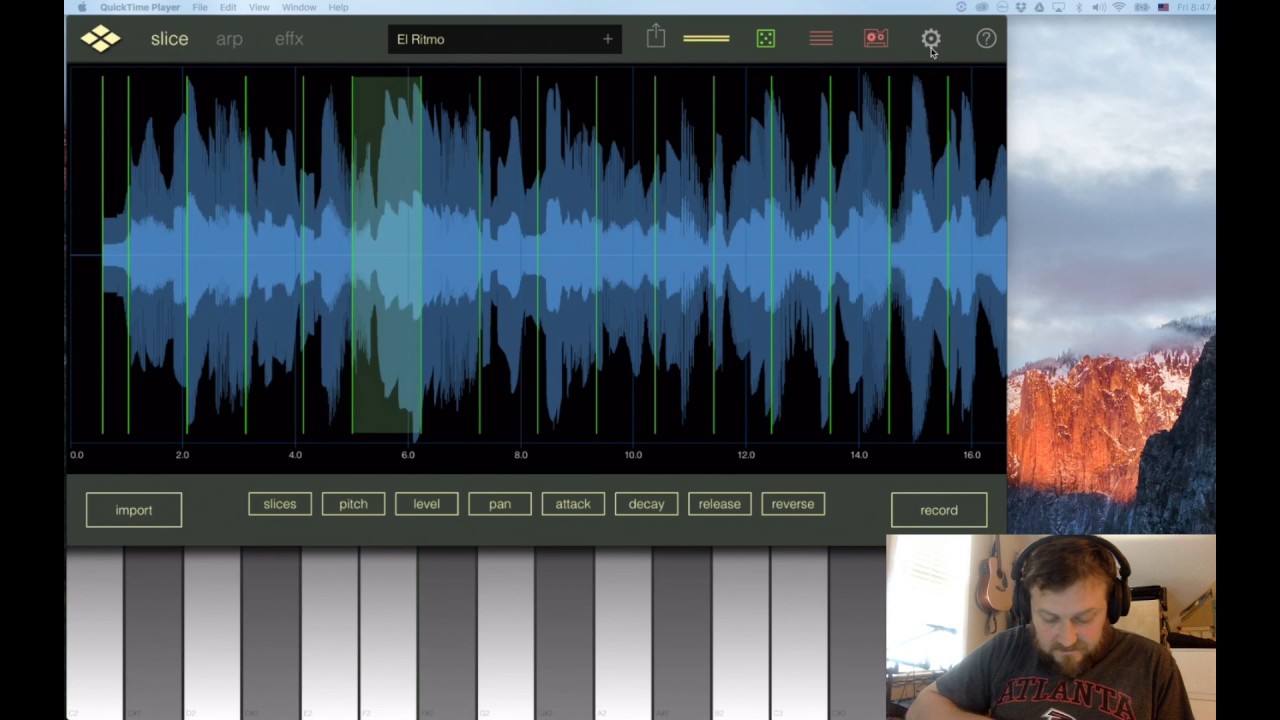Image resolution: width=1280 pixels, height=720 pixels.
Task: Switch to the slice tab
Action: (x=169, y=39)
